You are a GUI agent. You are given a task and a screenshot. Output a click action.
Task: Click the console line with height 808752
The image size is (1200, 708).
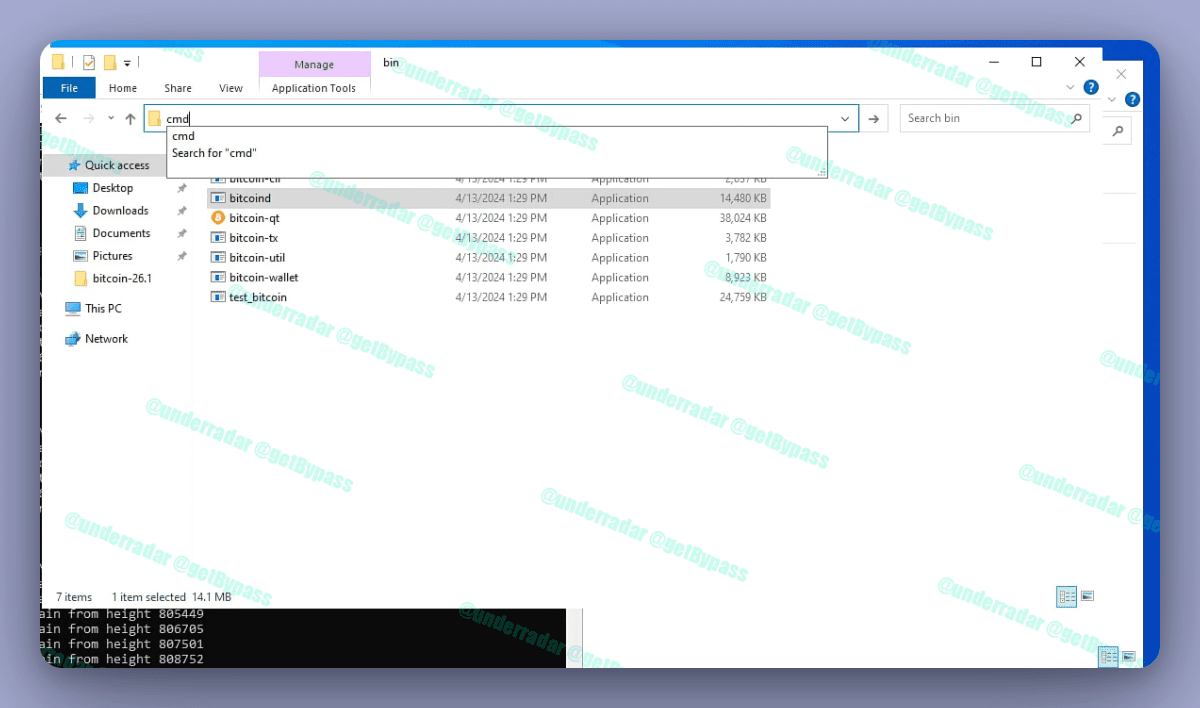(122, 659)
